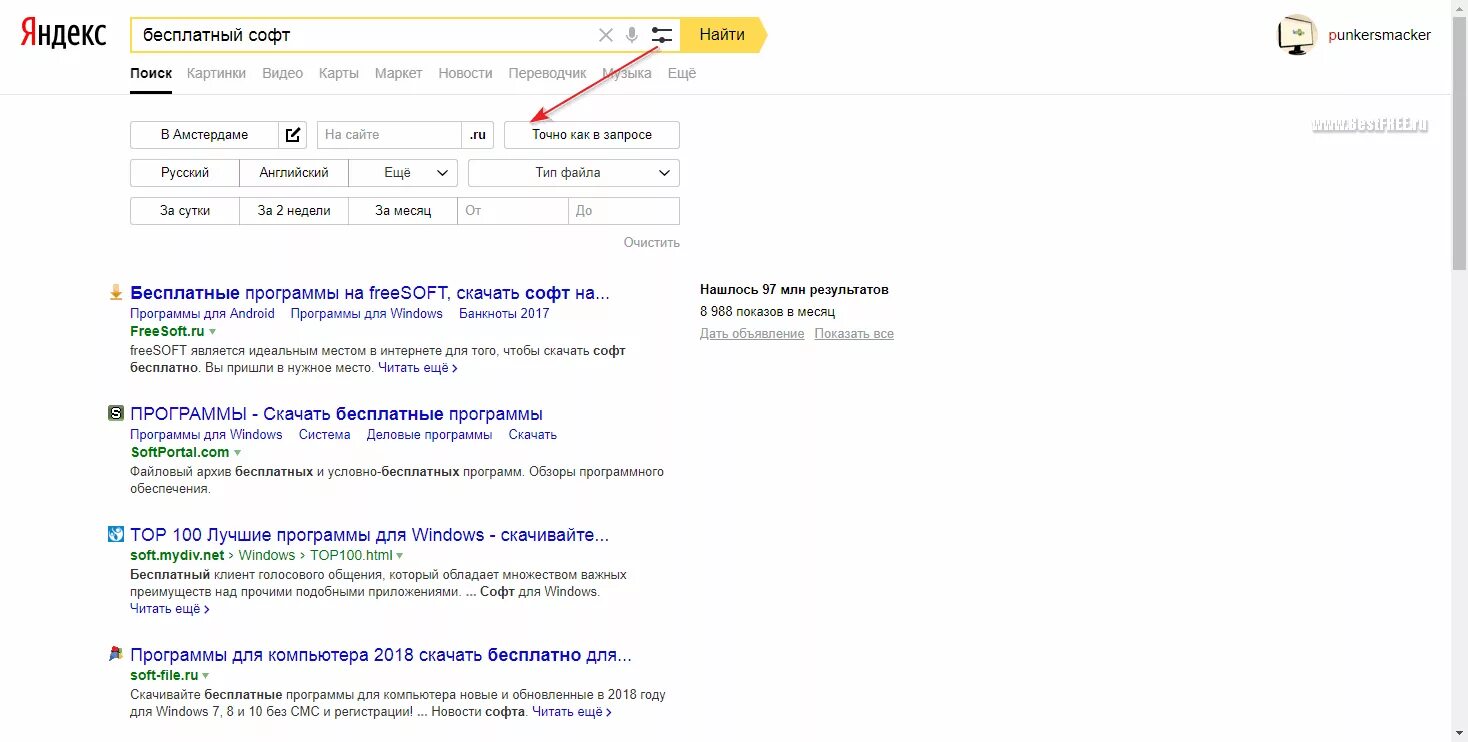This screenshot has height=742, width=1468.
Task: Toggle the Точно как в запросе filter
Action: (x=592, y=135)
